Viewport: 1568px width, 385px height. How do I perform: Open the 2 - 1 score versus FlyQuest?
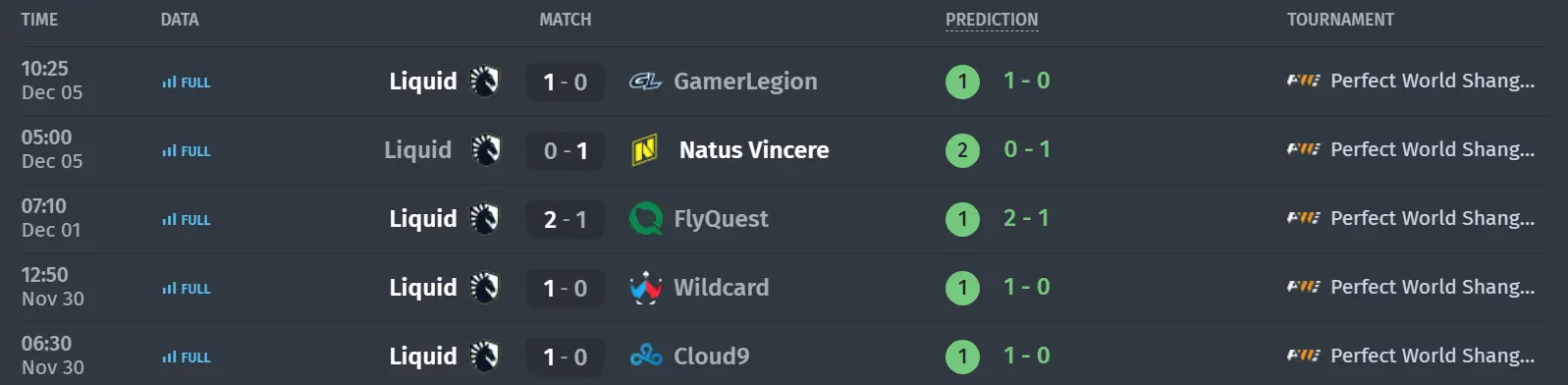click(566, 219)
